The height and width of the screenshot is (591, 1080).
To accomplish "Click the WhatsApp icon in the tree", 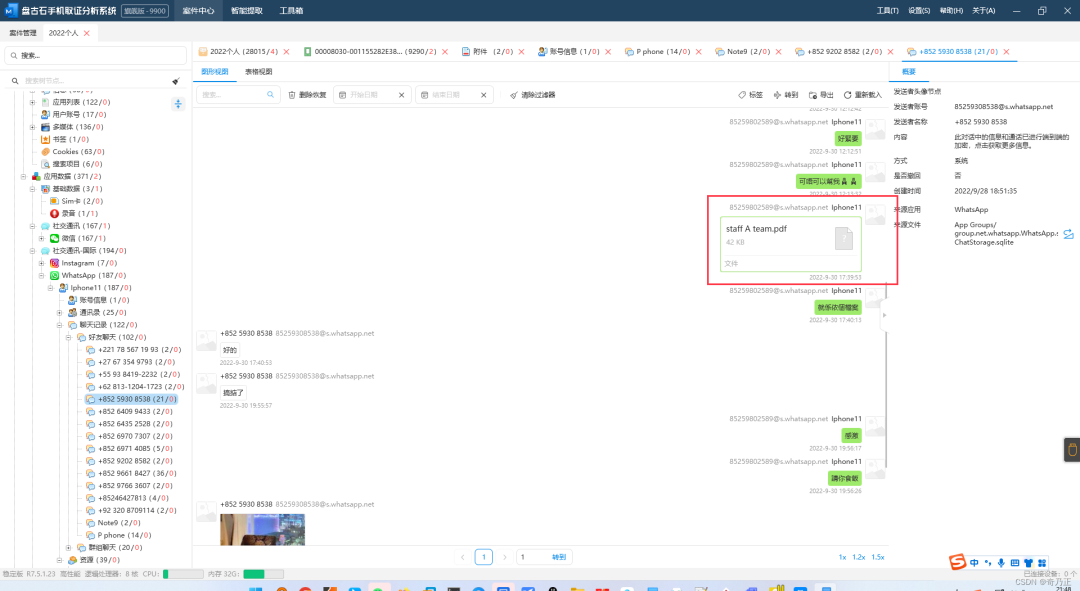I will click(54, 276).
